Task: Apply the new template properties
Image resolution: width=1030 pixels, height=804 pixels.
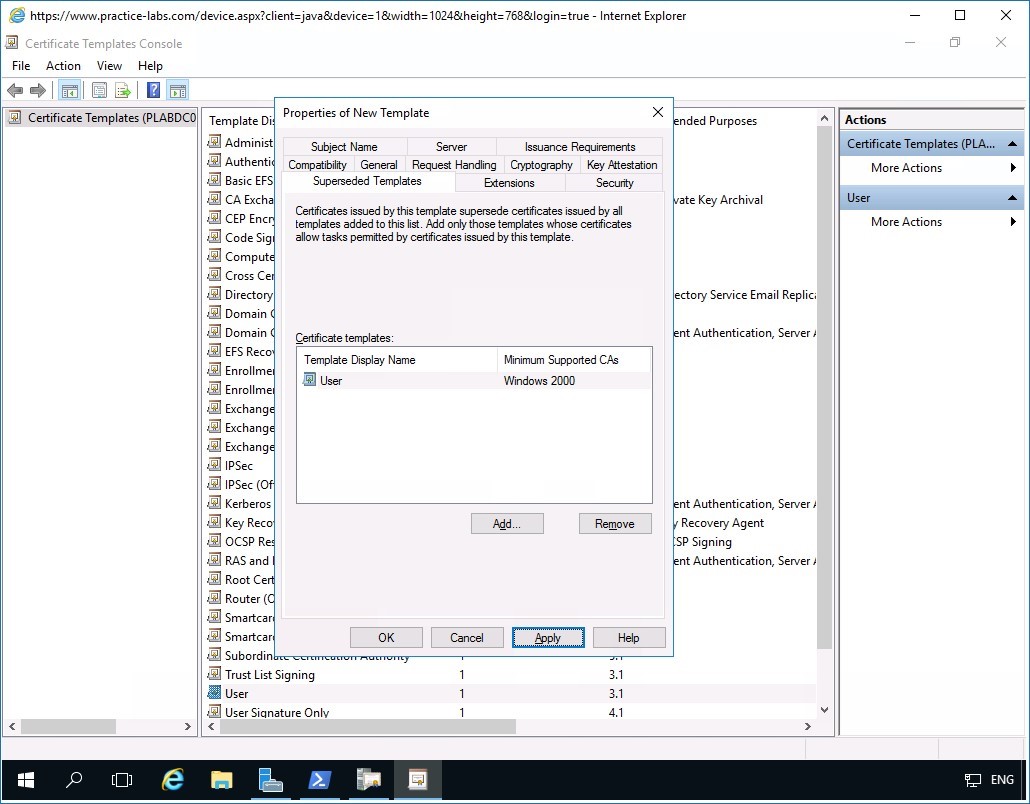Action: pos(548,637)
